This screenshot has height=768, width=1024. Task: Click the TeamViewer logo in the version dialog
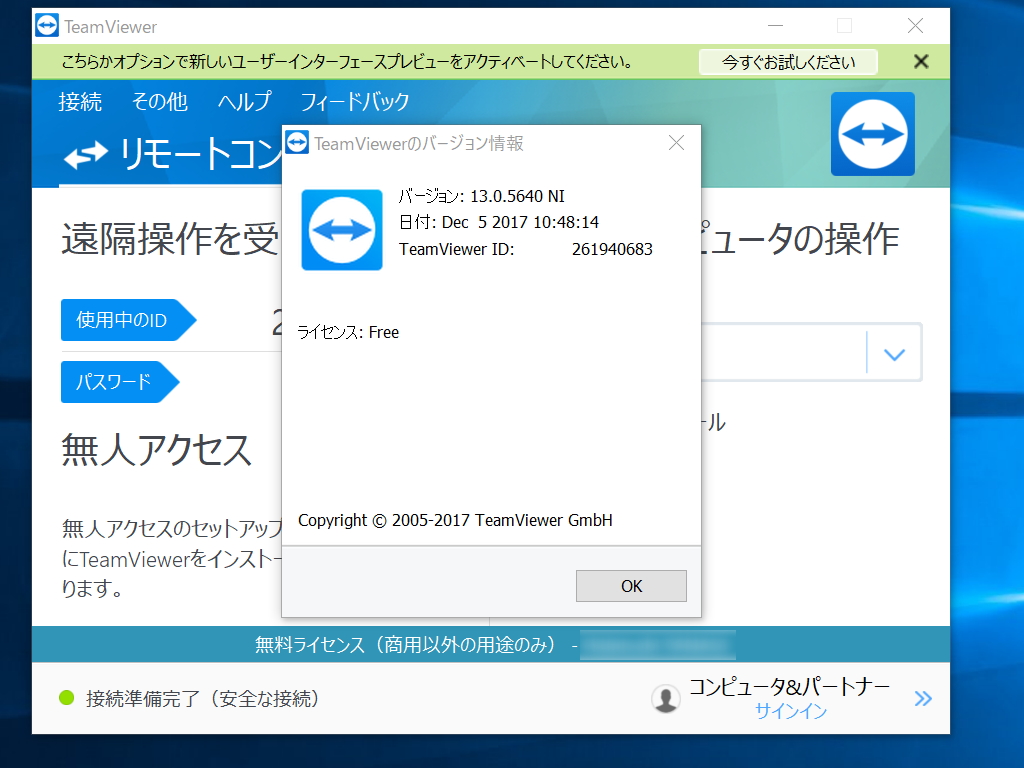click(x=341, y=231)
